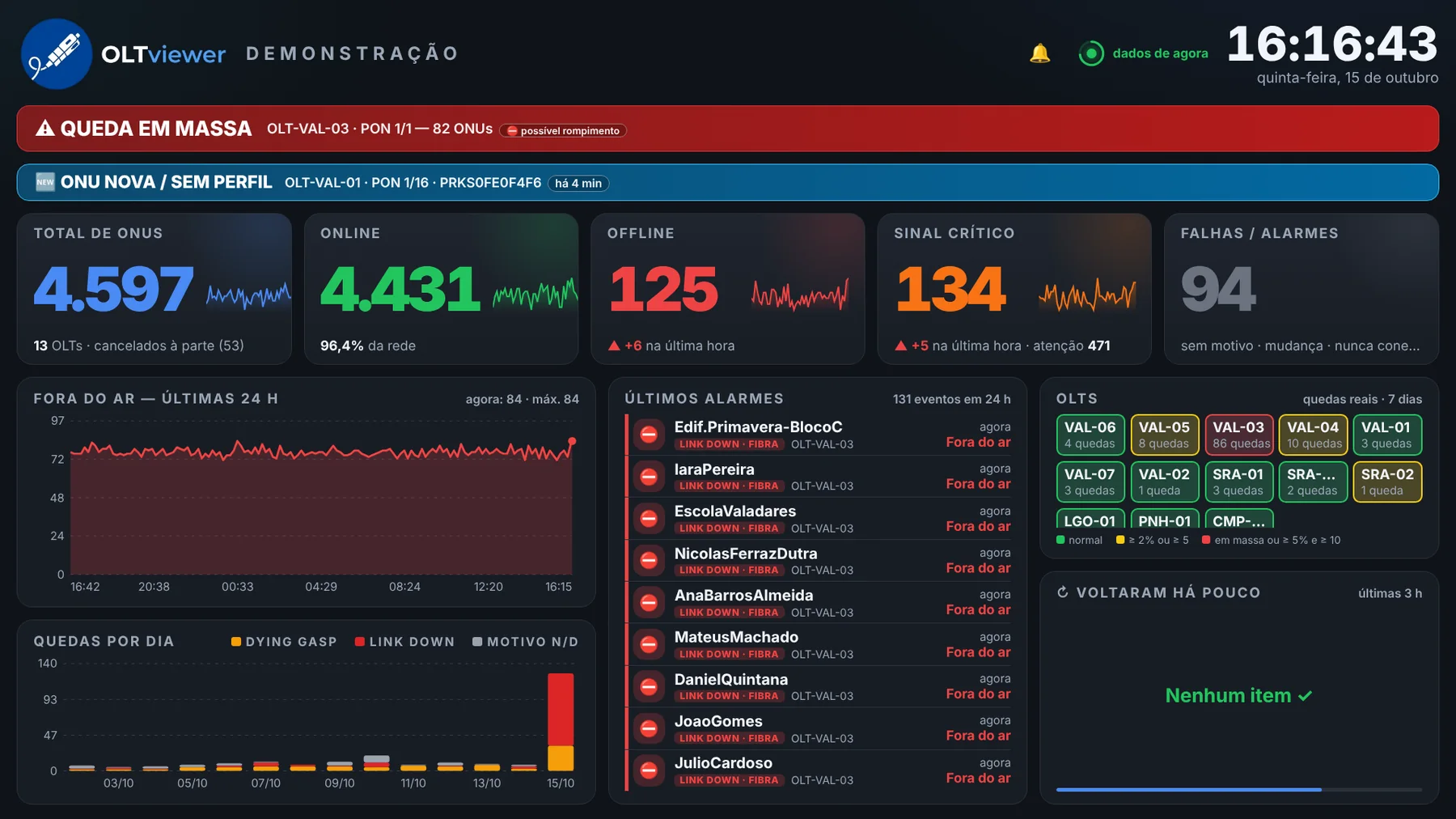The width and height of the screenshot is (1456, 819).
Task: Toggle the Dying Gasp legend series
Action: (284, 642)
